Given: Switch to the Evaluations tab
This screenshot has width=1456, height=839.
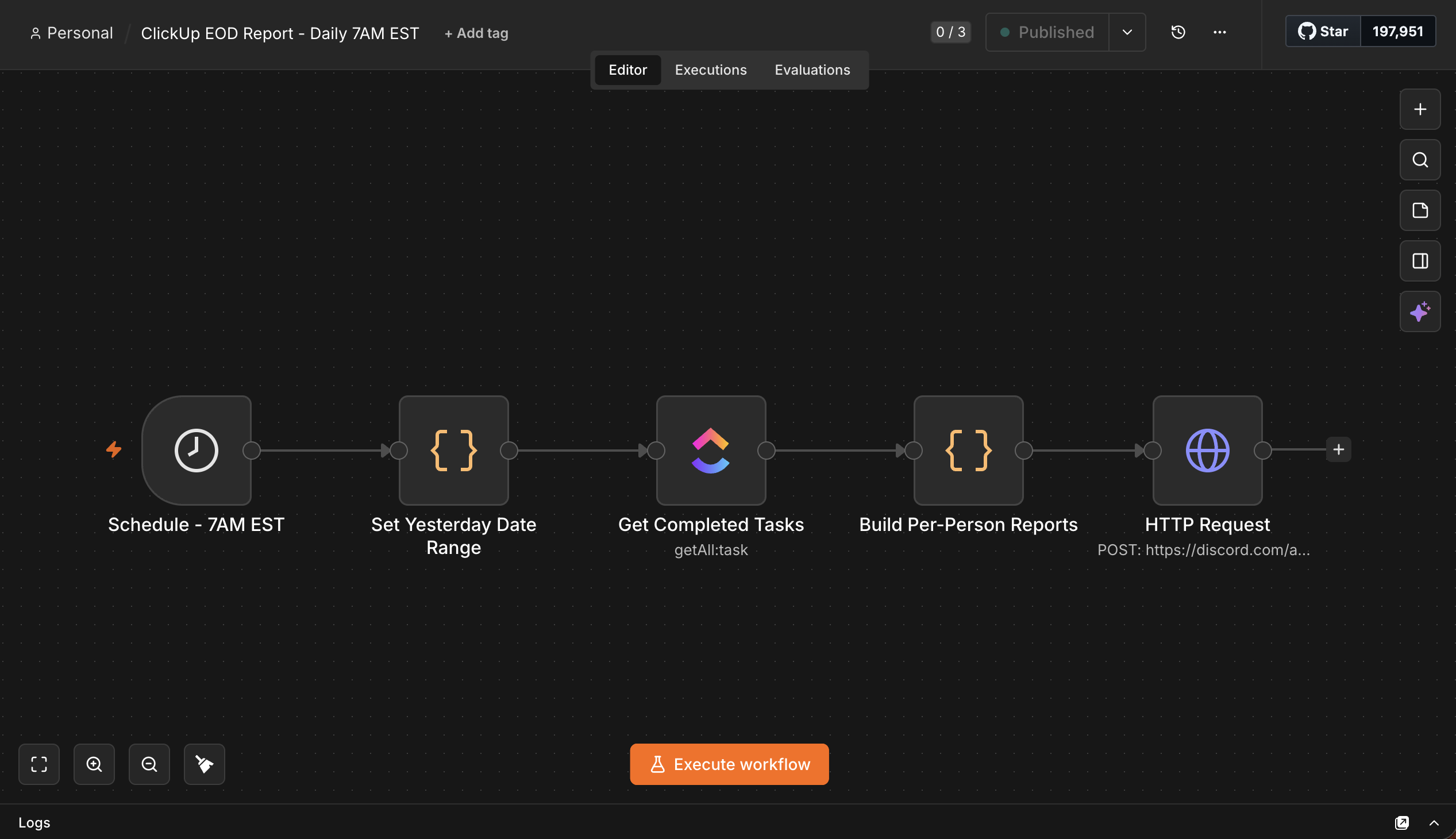Looking at the screenshot, I should click(812, 70).
